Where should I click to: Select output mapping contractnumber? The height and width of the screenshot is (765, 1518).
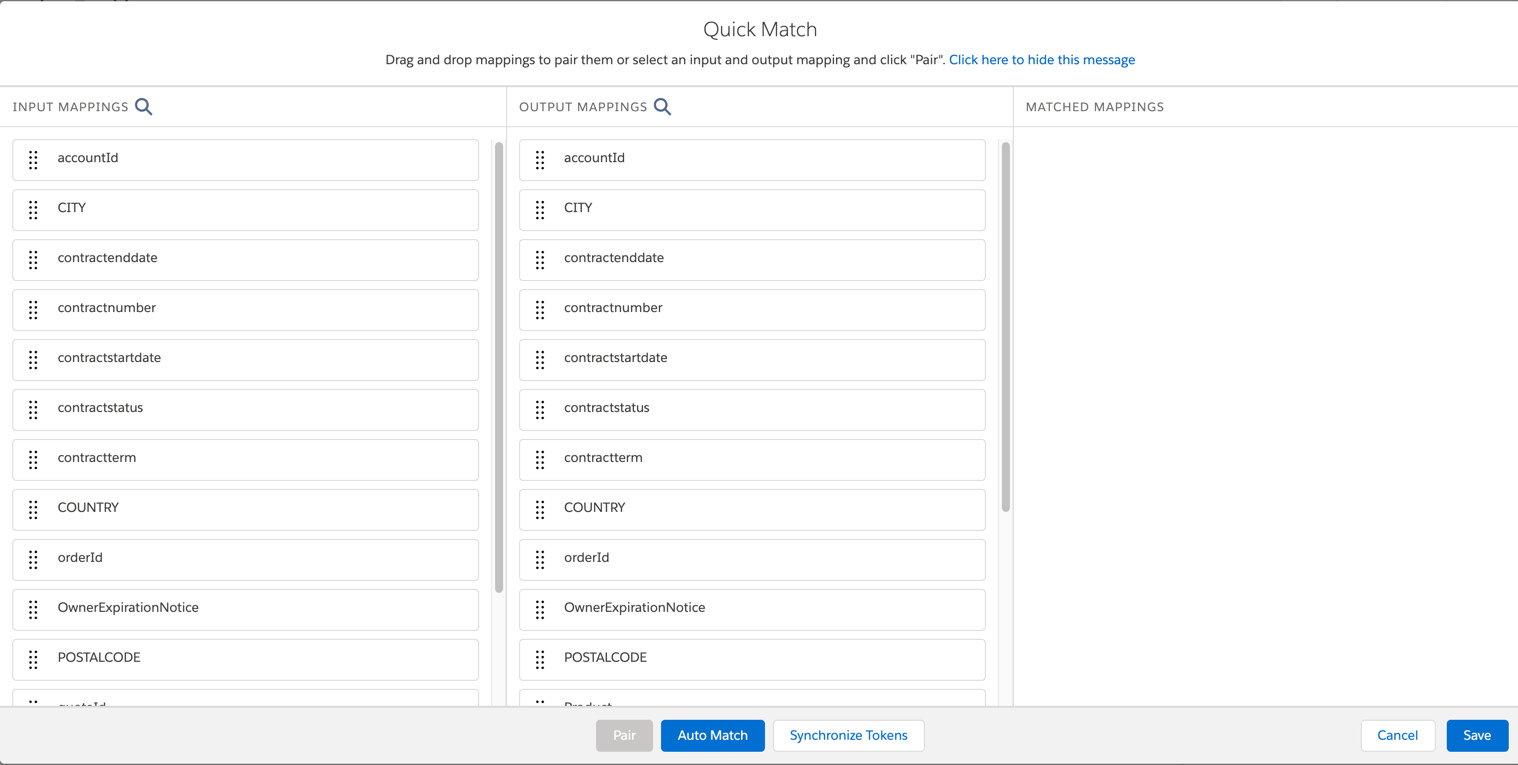[752, 309]
